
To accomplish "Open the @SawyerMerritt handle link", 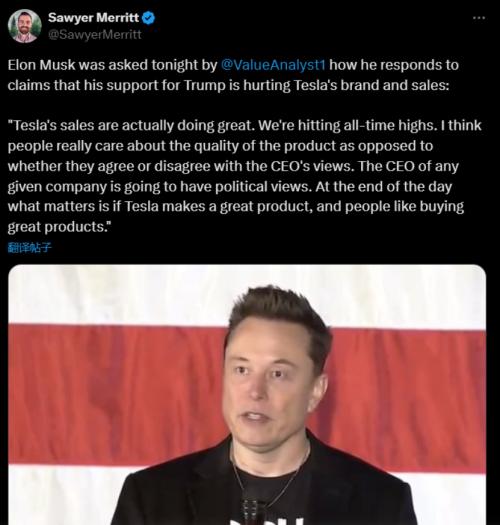I will click(95, 34).
